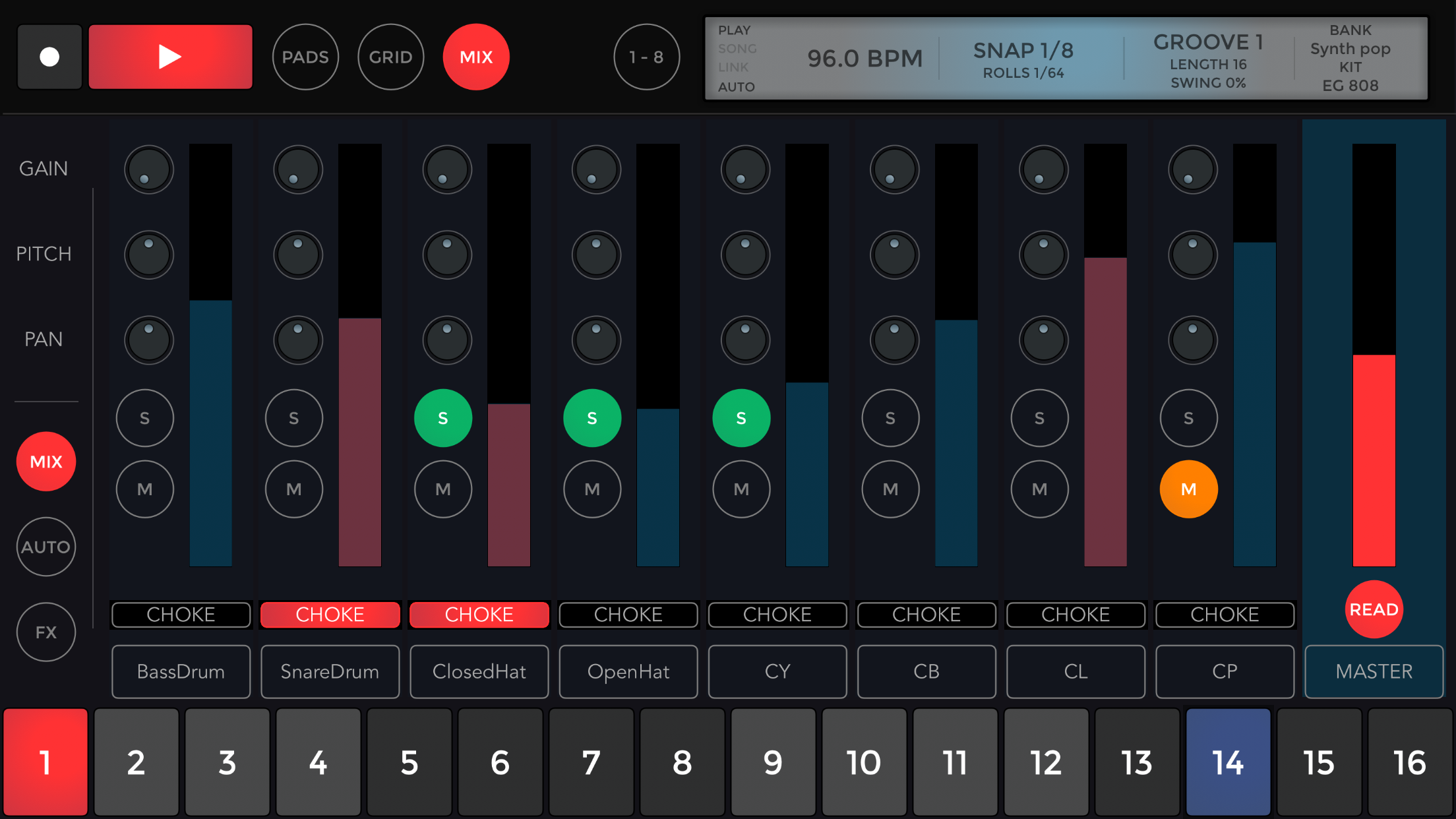The height and width of the screenshot is (819, 1456).
Task: Enable CHOKE on the BassDrum channel
Action: tap(181, 615)
